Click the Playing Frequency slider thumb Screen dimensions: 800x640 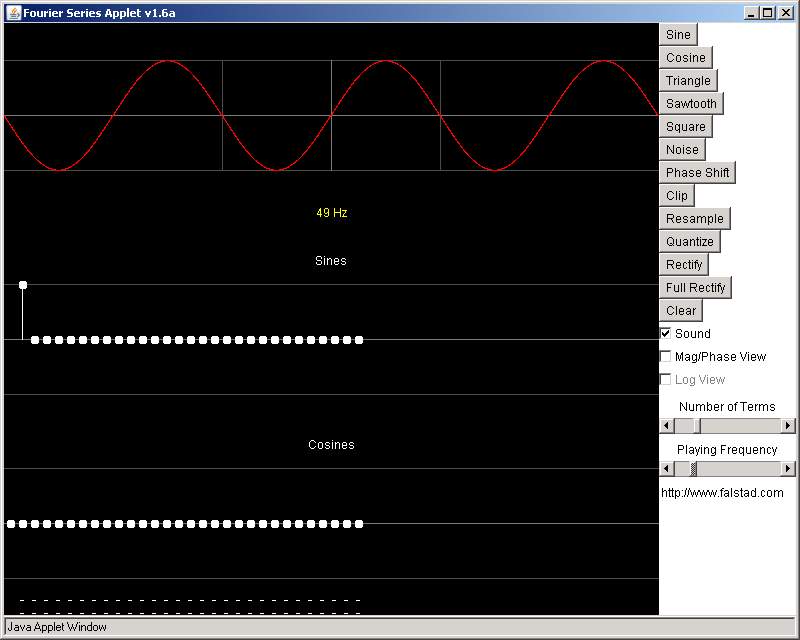(x=693, y=469)
